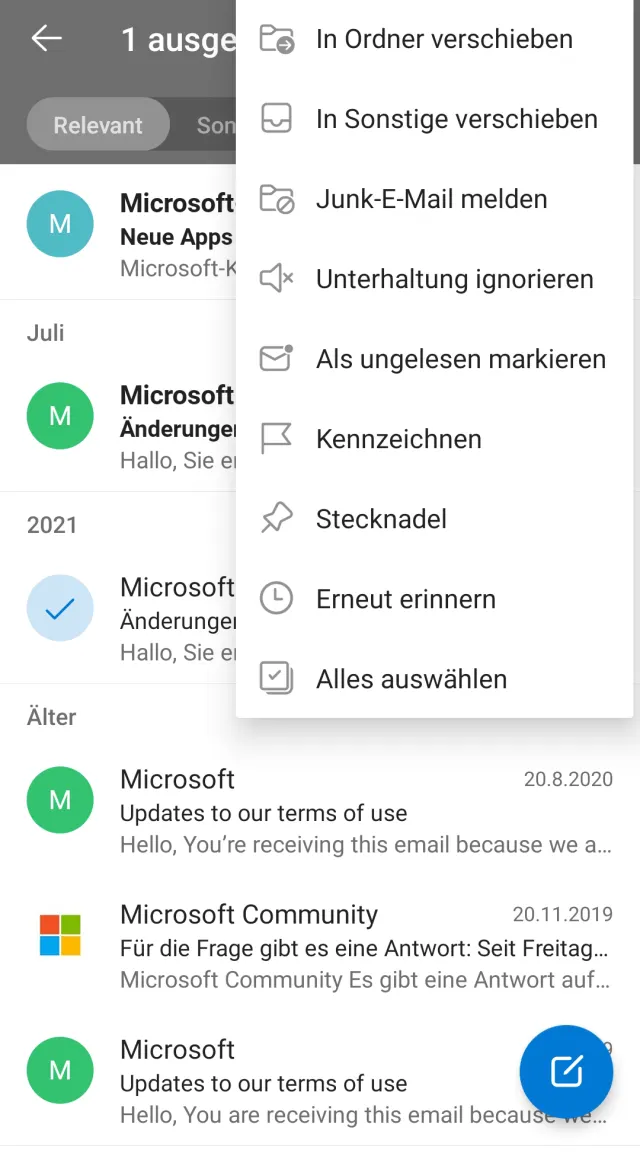Click the pin icon next to Stecknadel
The height and width of the screenshot is (1153, 640).
tap(276, 519)
